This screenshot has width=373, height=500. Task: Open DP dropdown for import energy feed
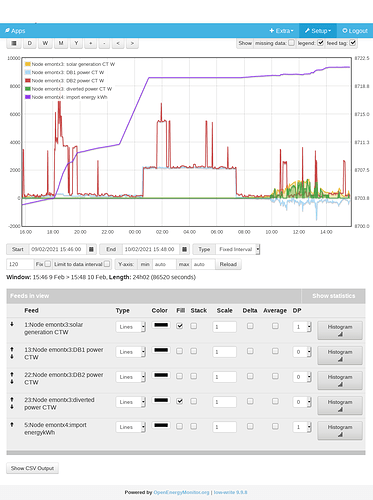[302, 427]
